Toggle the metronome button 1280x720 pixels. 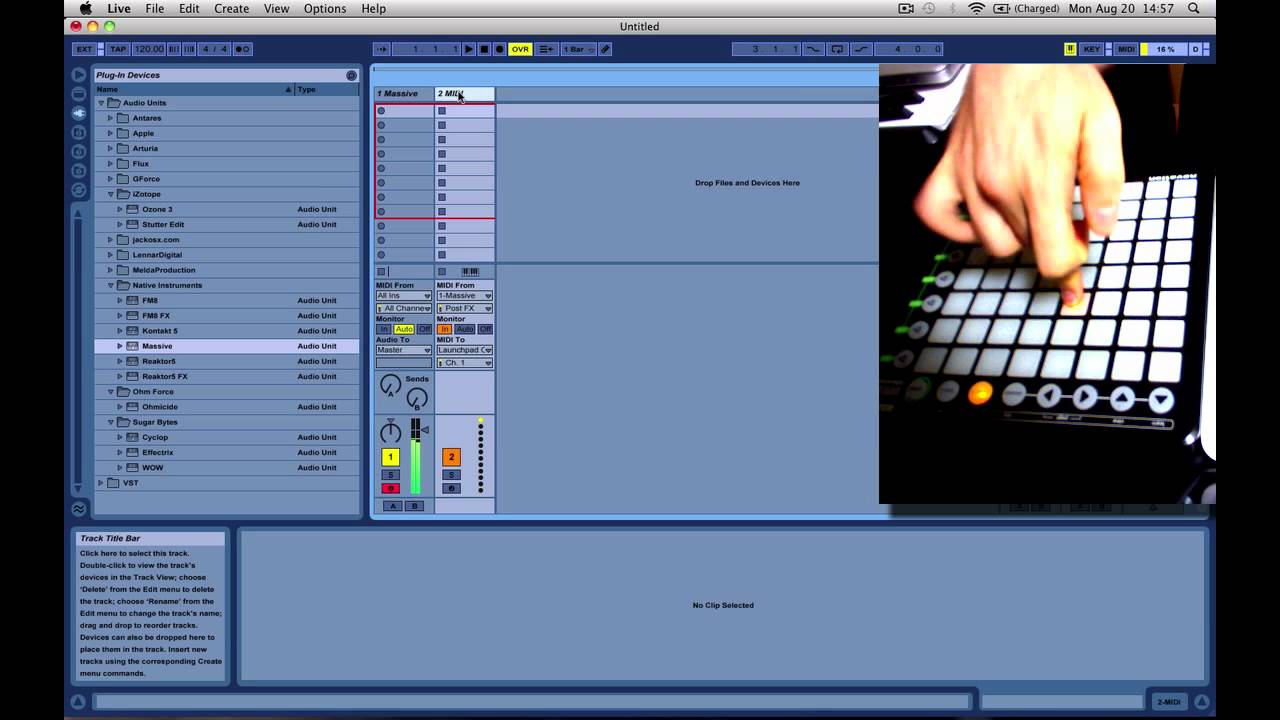pyautogui.click(x=242, y=49)
